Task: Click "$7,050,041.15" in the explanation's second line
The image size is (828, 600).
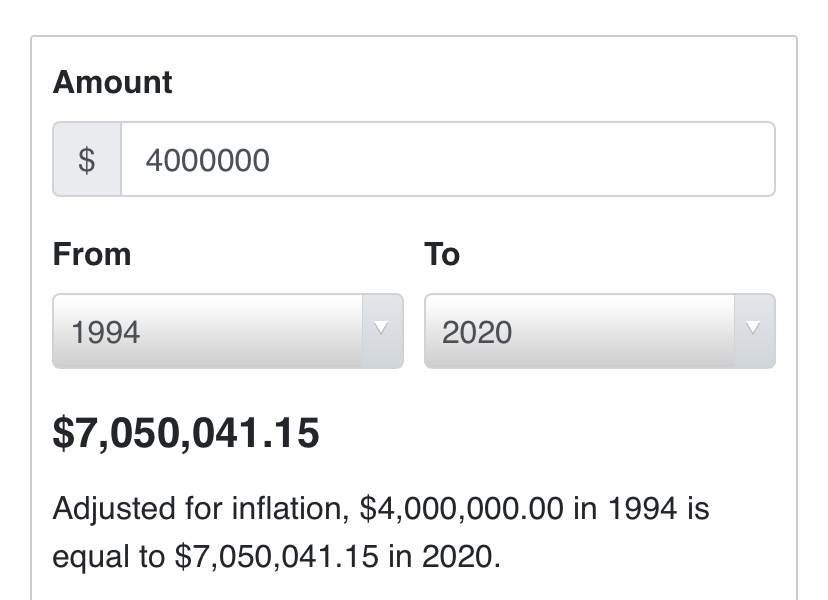Action: tap(277, 556)
